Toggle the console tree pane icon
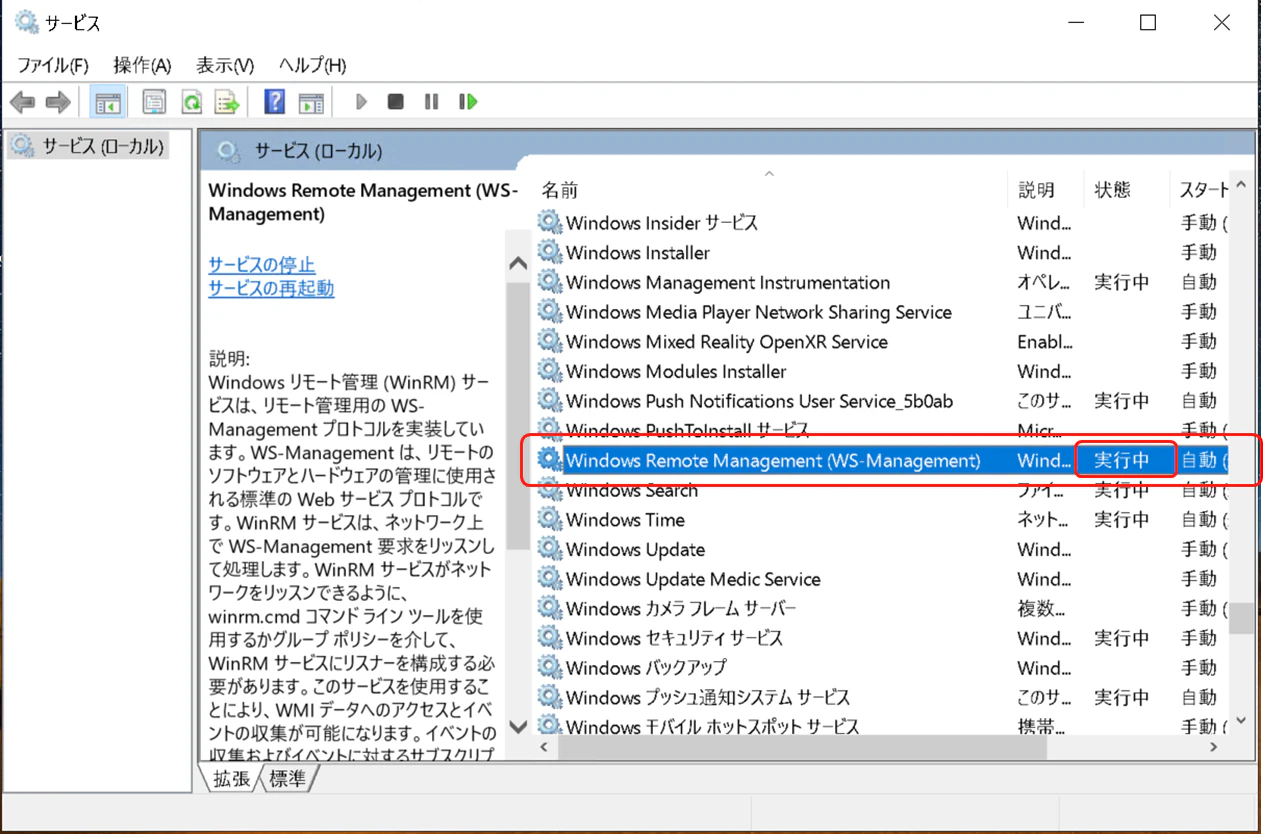The height and width of the screenshot is (834, 1263). point(108,102)
